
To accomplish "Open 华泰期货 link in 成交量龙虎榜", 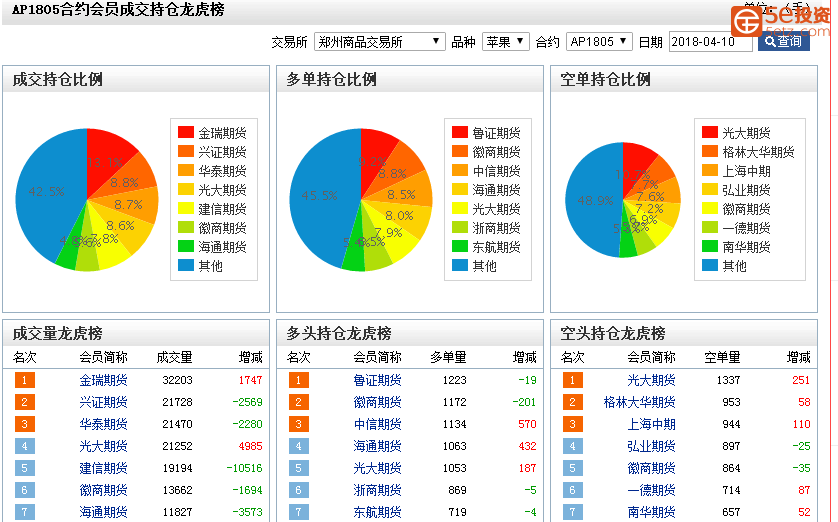I will [x=103, y=424].
